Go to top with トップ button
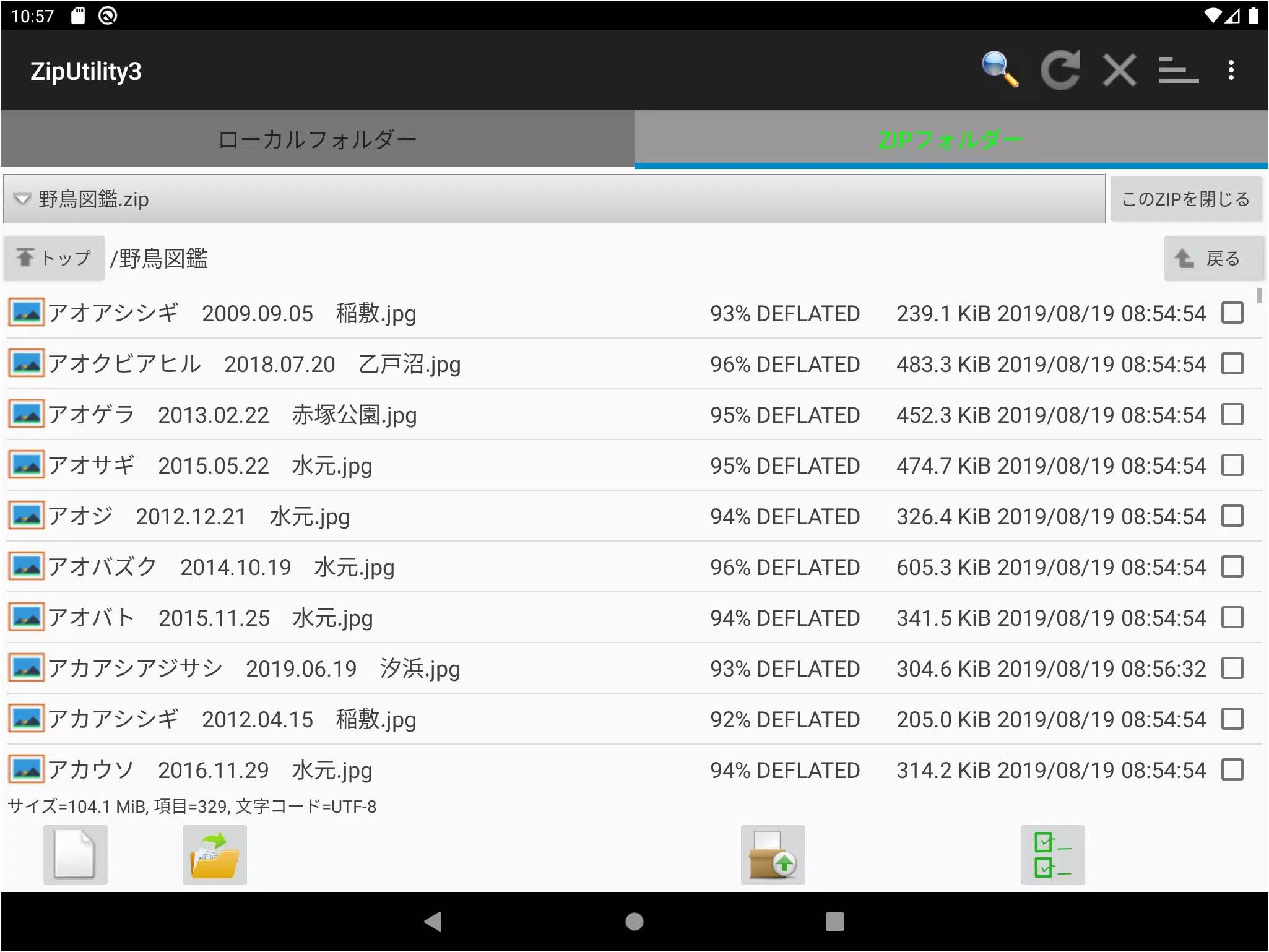Viewport: 1269px width, 952px height. (x=54, y=258)
